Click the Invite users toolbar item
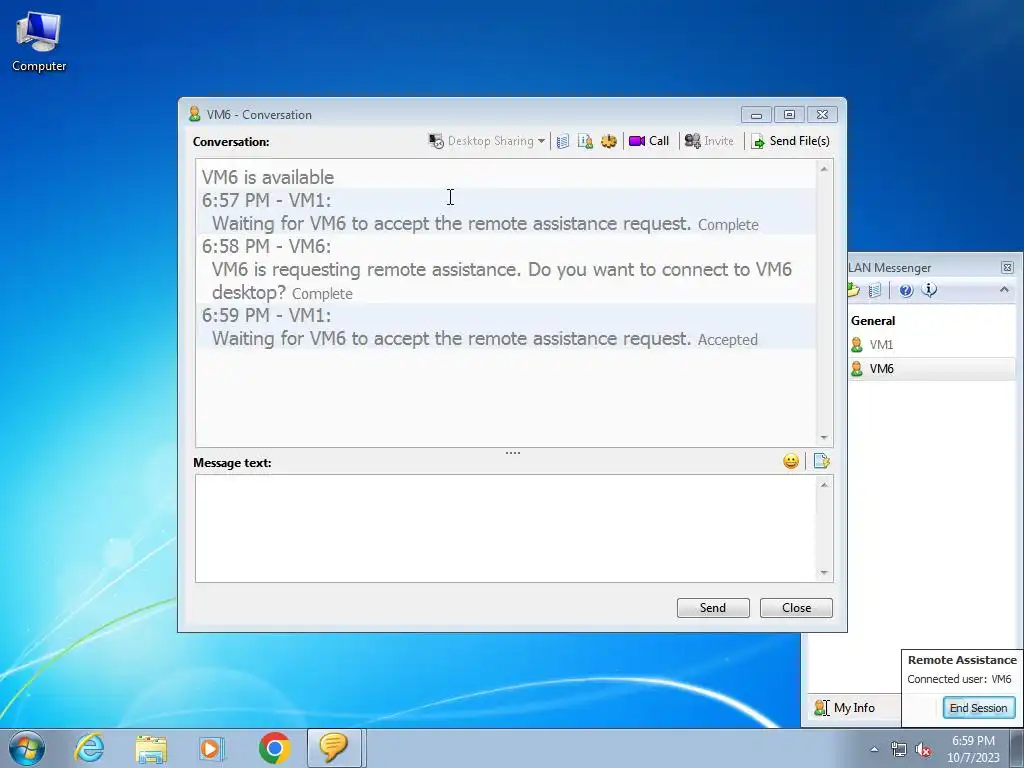 (x=709, y=141)
